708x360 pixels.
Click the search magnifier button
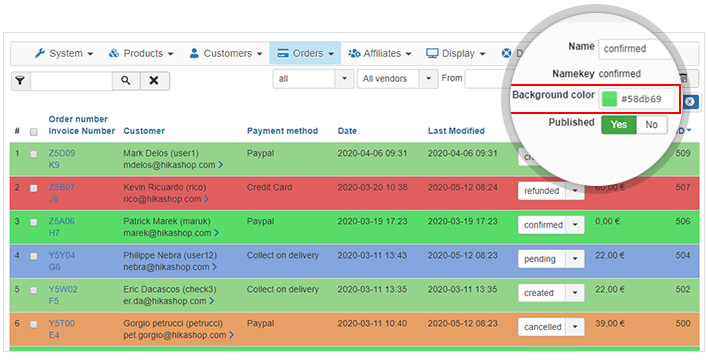126,81
